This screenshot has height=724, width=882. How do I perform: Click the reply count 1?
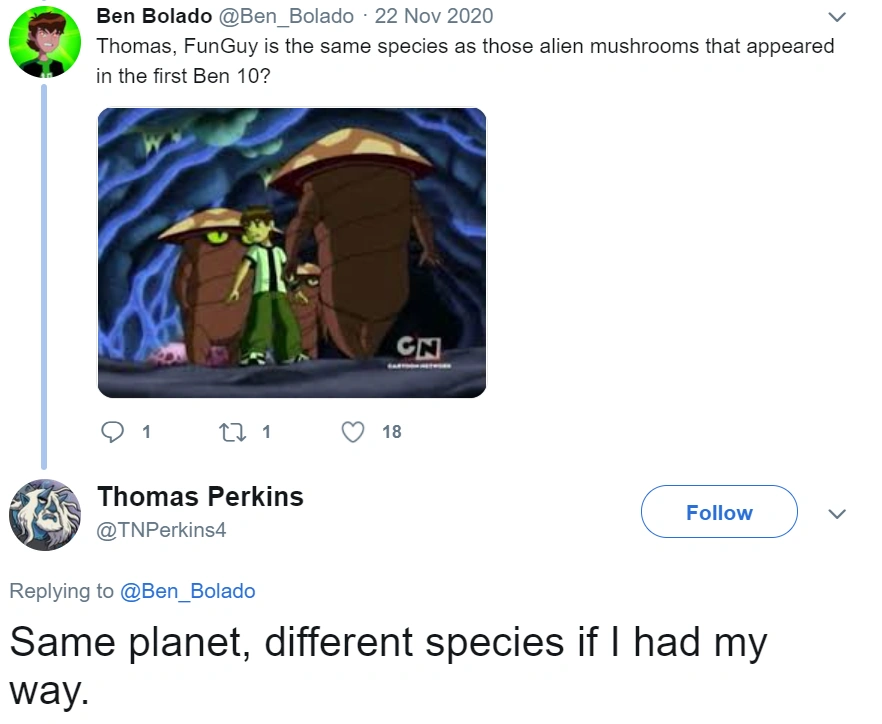point(146,432)
